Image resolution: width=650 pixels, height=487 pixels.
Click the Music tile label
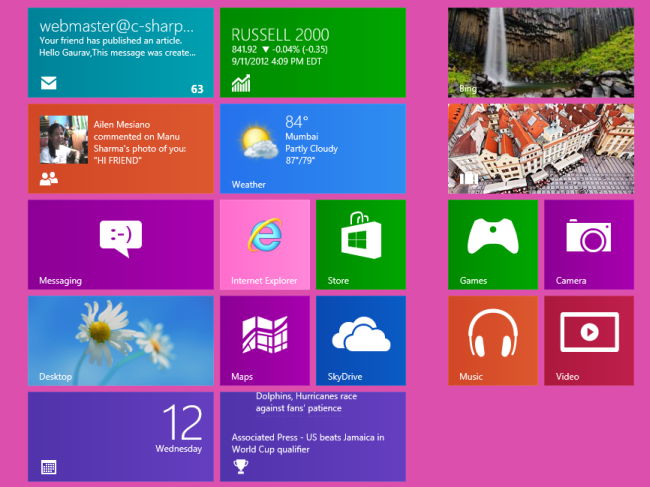pyautogui.click(x=471, y=377)
